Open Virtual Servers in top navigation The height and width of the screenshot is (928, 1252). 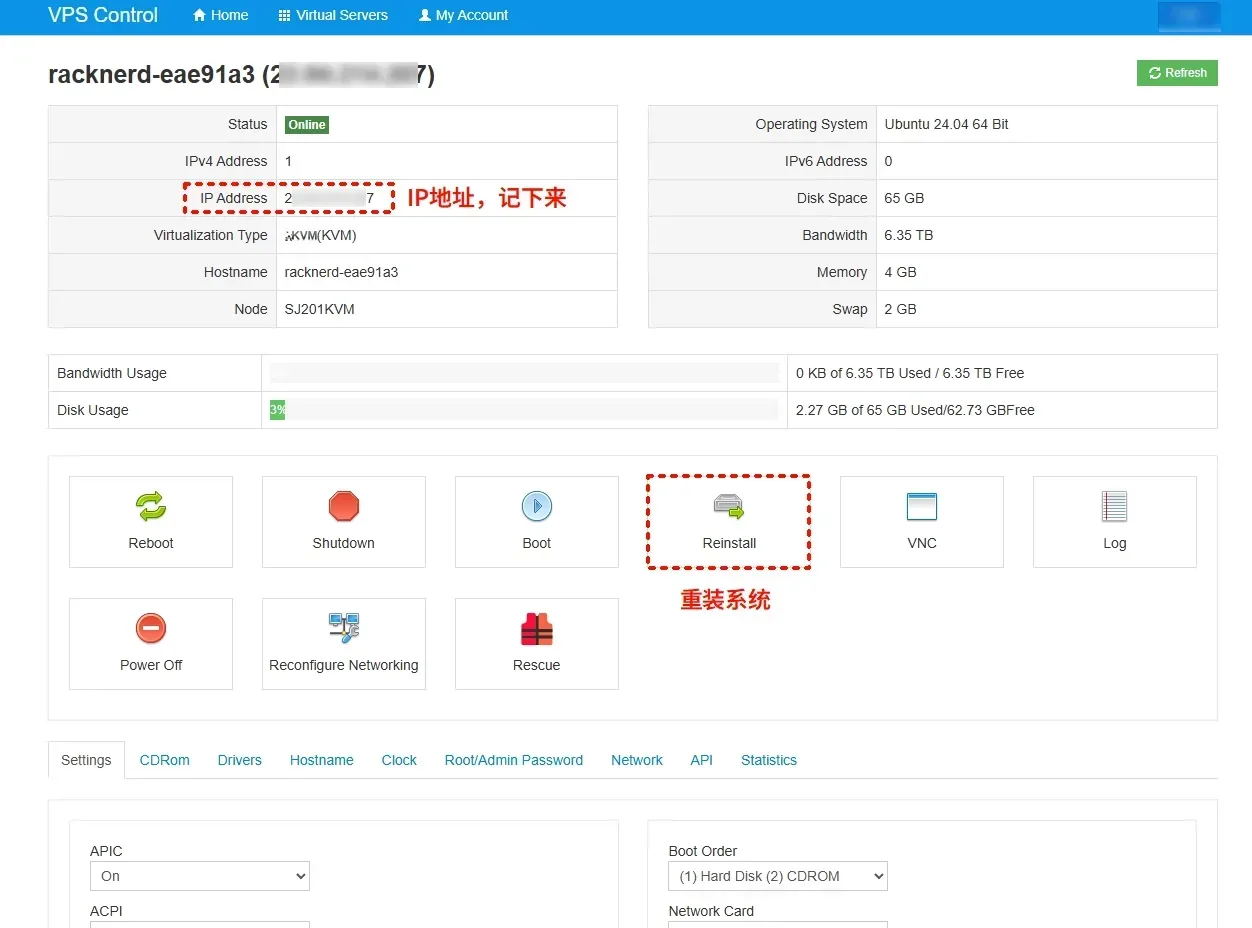click(x=333, y=15)
